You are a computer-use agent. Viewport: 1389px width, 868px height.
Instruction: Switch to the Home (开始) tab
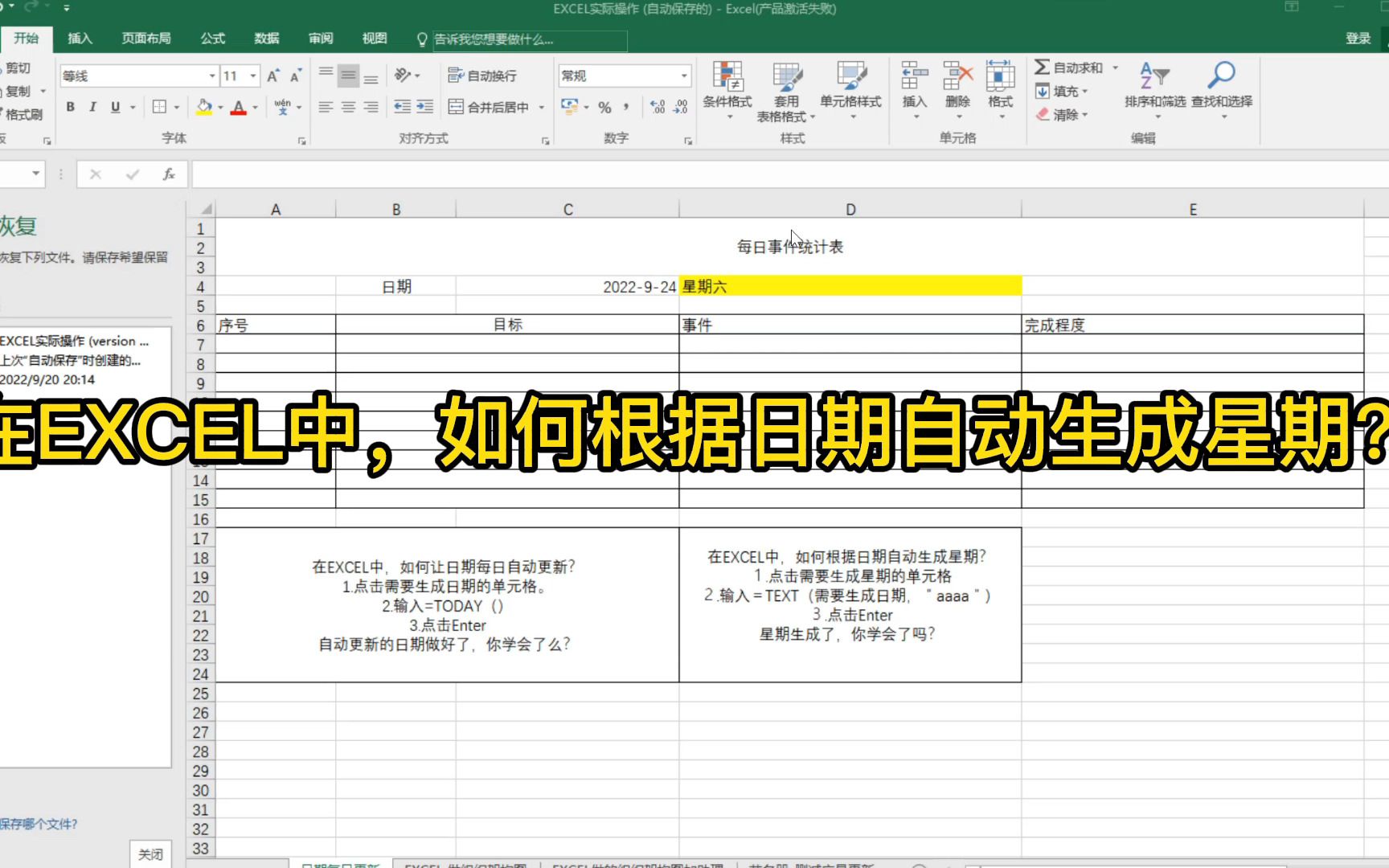coord(26,39)
